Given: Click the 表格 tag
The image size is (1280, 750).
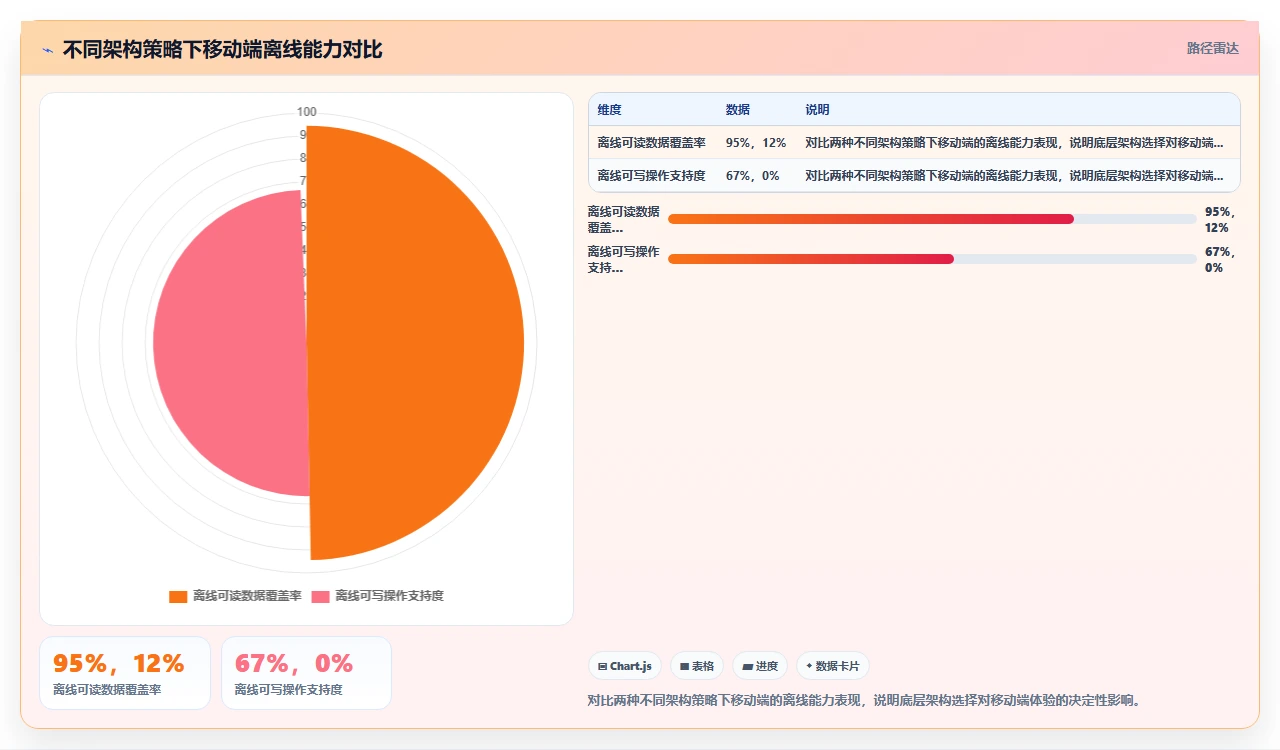Looking at the screenshot, I should [697, 666].
